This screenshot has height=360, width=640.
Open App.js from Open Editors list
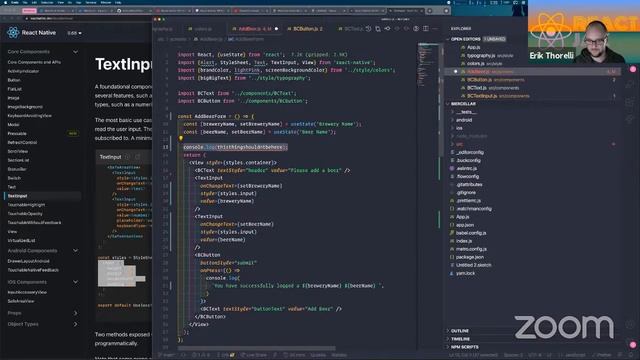click(473, 48)
